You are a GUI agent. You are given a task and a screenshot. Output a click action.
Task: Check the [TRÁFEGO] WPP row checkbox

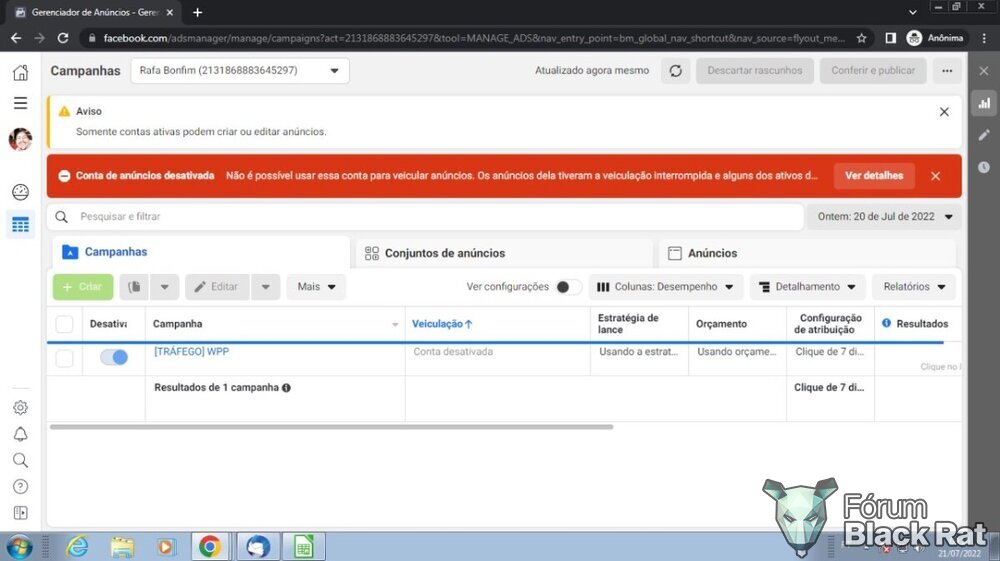coord(64,358)
